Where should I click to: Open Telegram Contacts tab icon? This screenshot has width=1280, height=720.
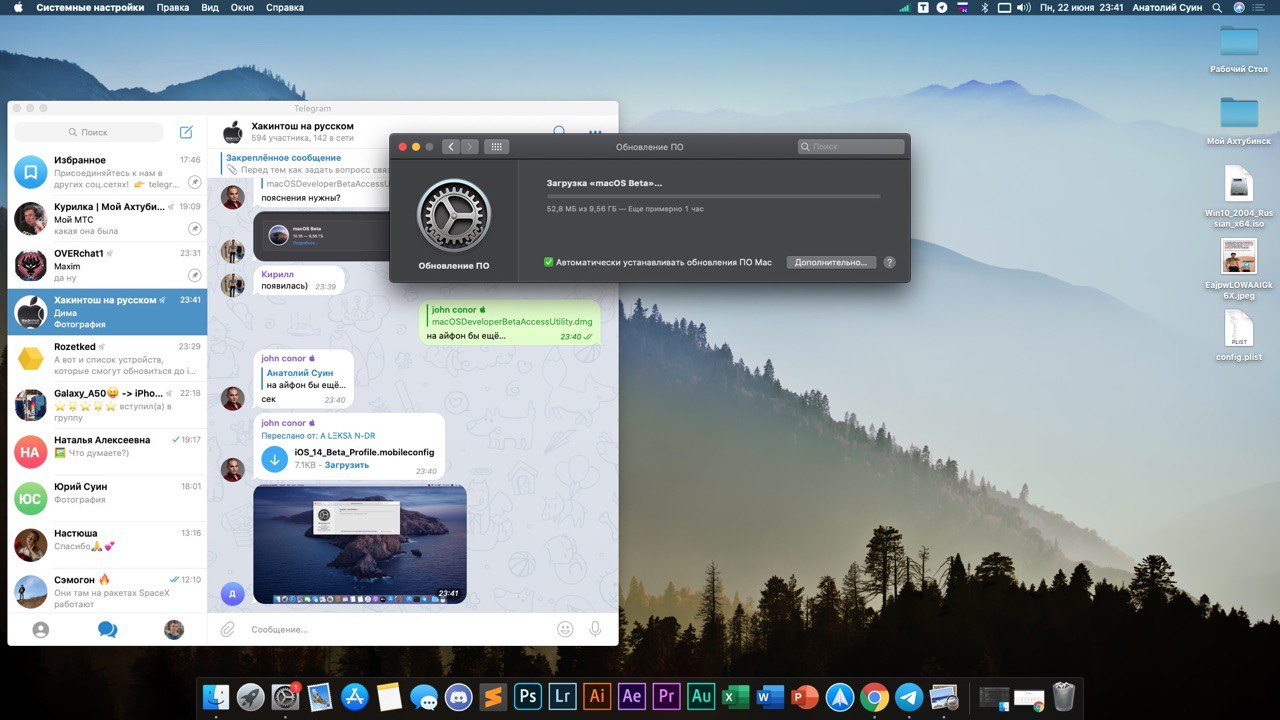pyautogui.click(x=40, y=630)
